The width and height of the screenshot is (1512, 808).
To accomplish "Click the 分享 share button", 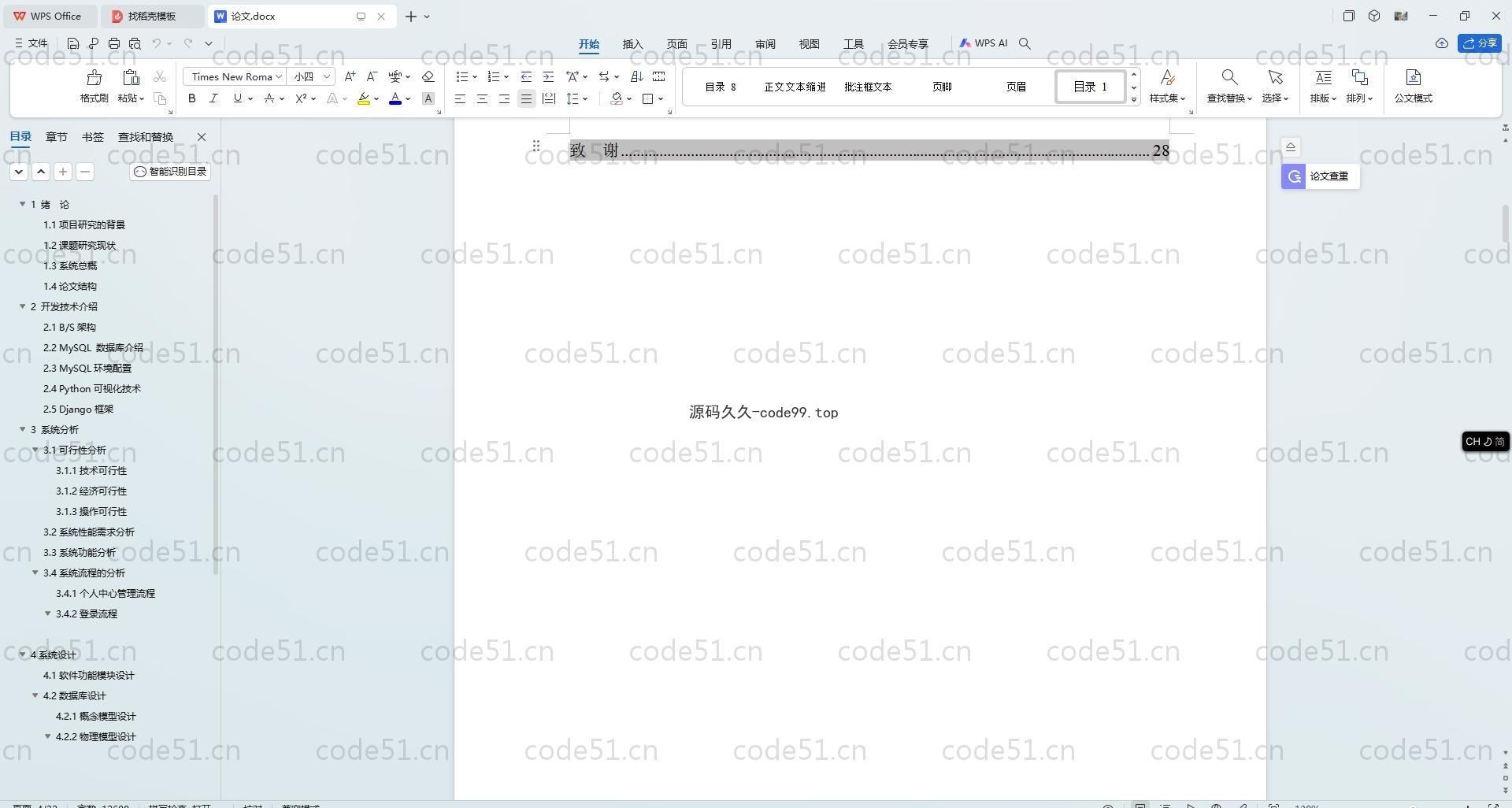I will click(1480, 43).
